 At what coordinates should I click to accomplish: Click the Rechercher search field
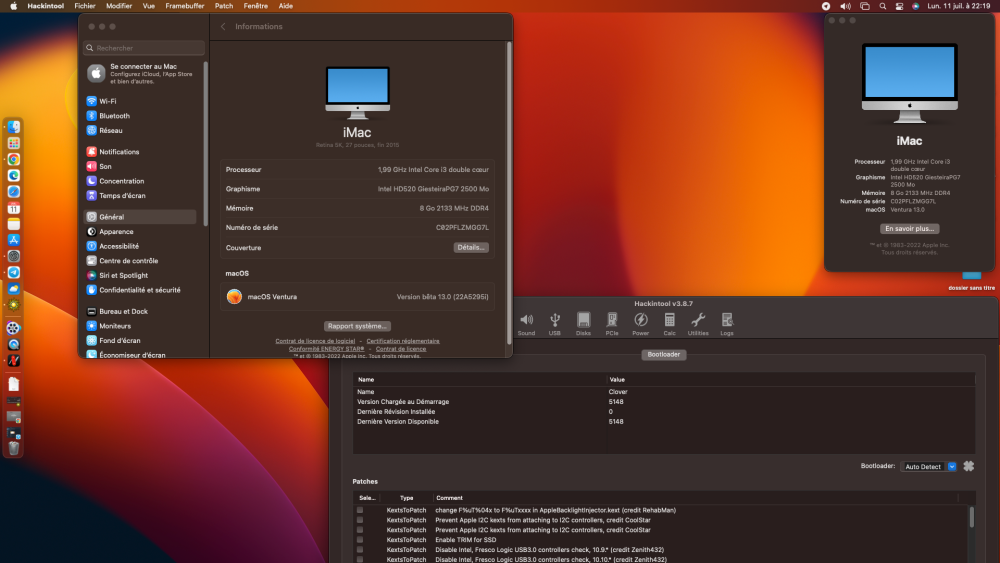[x=143, y=48]
